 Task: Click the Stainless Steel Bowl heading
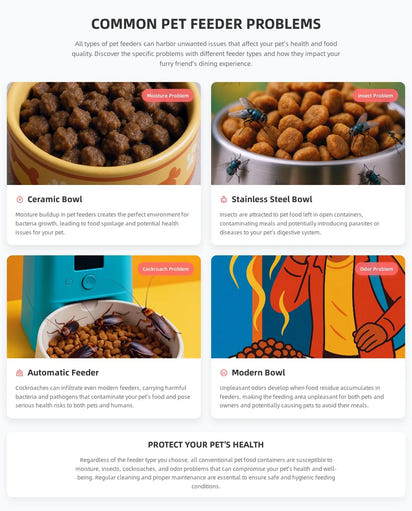click(272, 199)
